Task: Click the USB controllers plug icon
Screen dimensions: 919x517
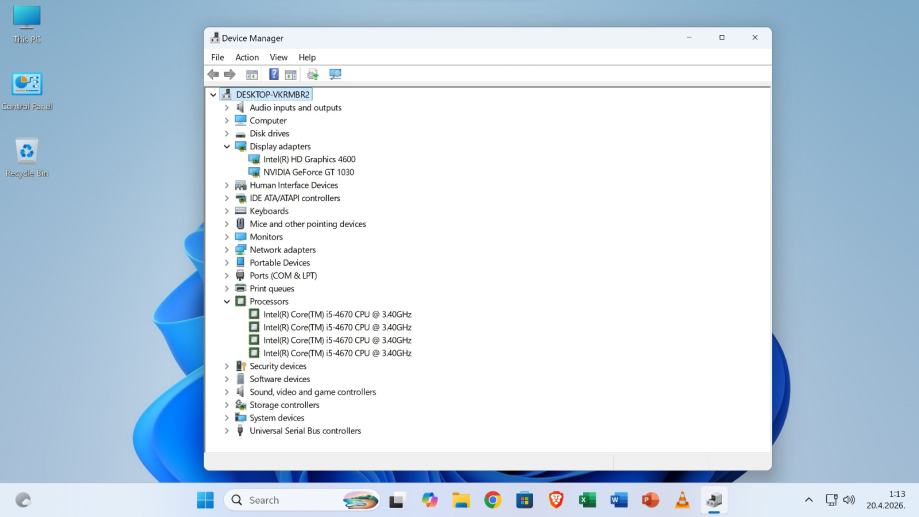Action: point(240,431)
